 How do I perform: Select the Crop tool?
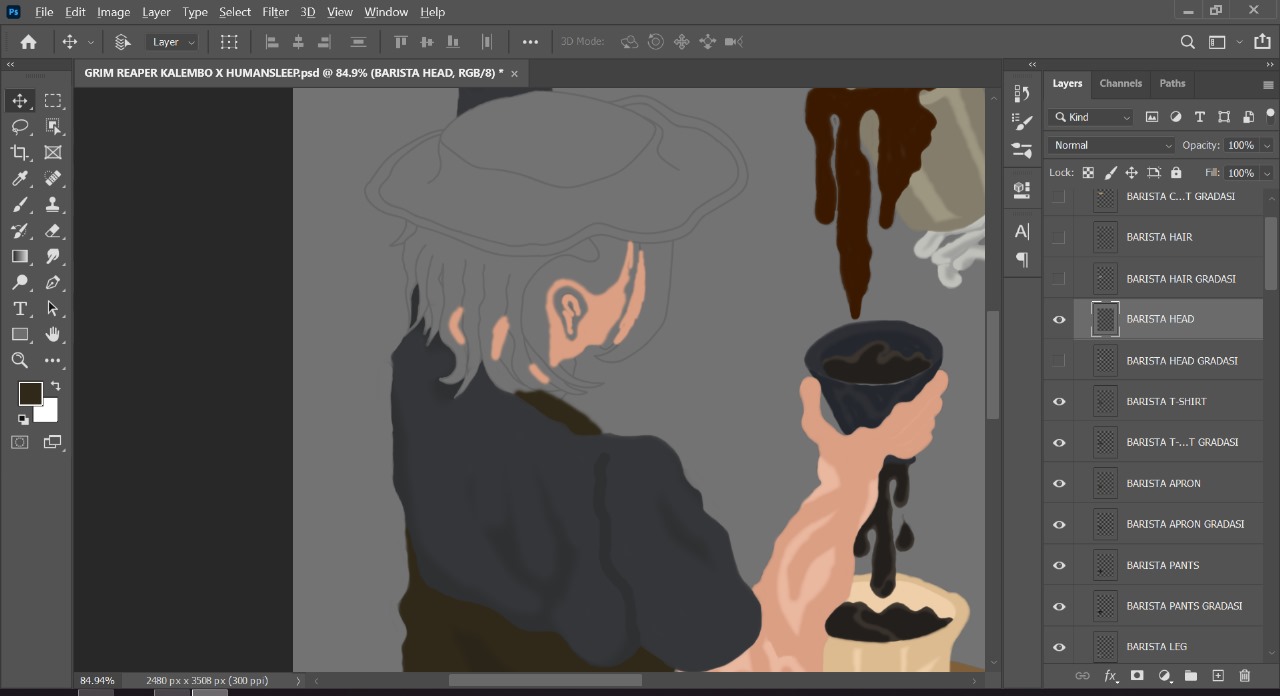[x=20, y=153]
